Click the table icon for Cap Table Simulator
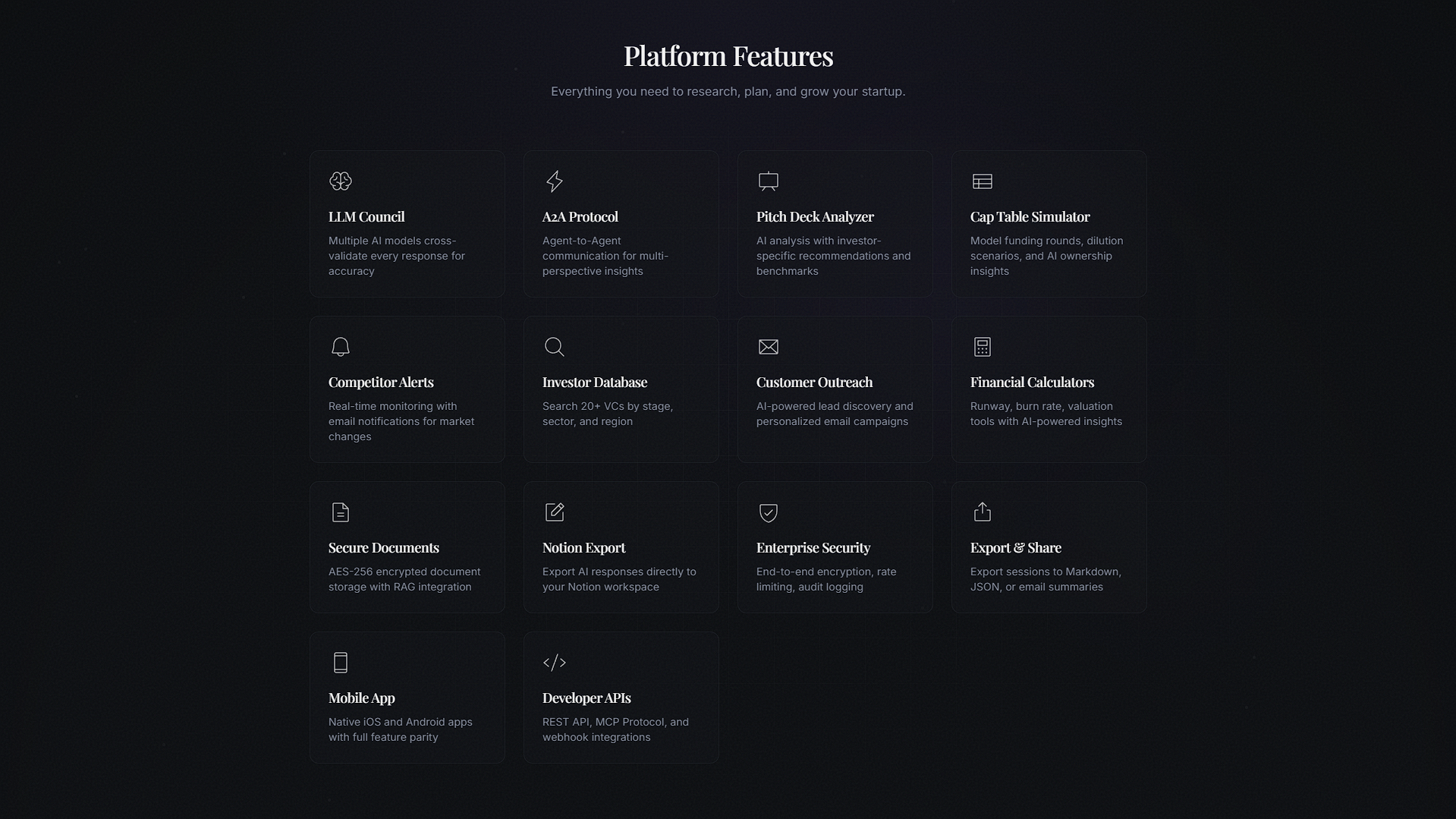The image size is (1456, 819). point(983,181)
